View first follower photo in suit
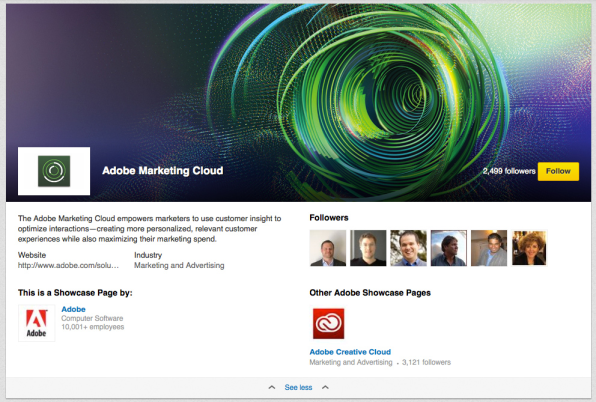Image resolution: width=596 pixels, height=402 pixels. coord(328,248)
